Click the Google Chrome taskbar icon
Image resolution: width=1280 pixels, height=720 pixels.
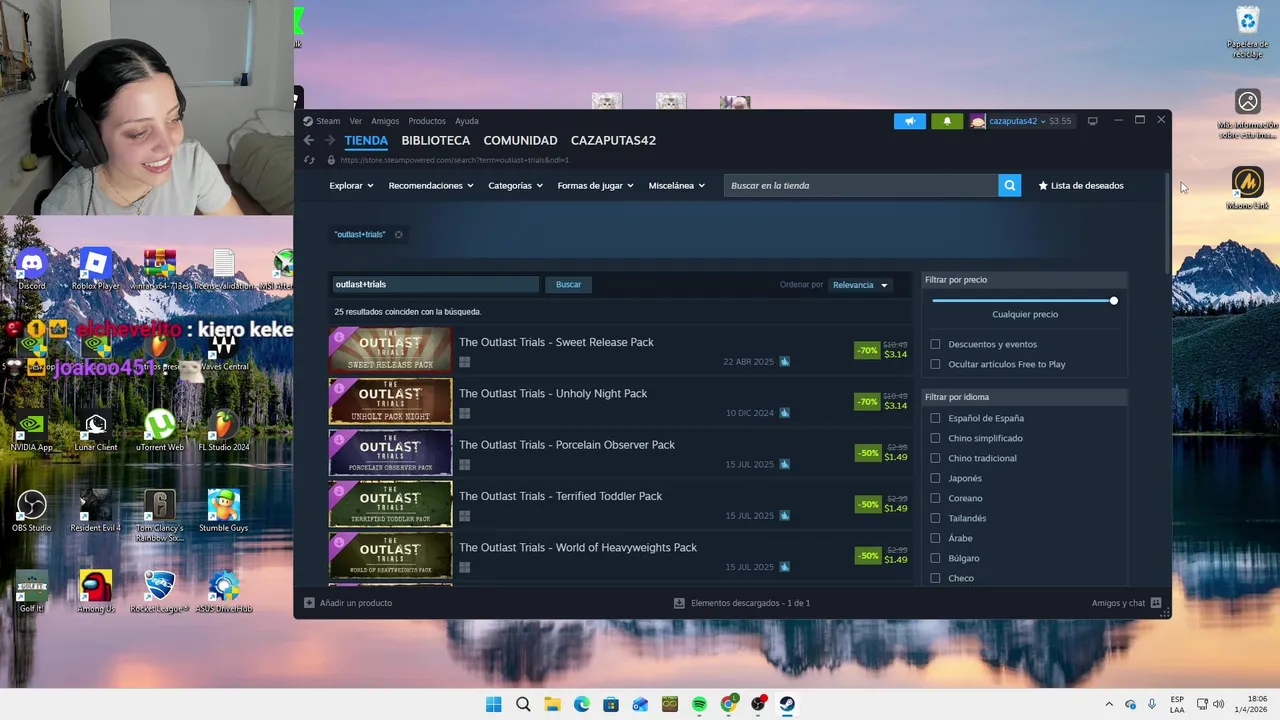point(729,704)
